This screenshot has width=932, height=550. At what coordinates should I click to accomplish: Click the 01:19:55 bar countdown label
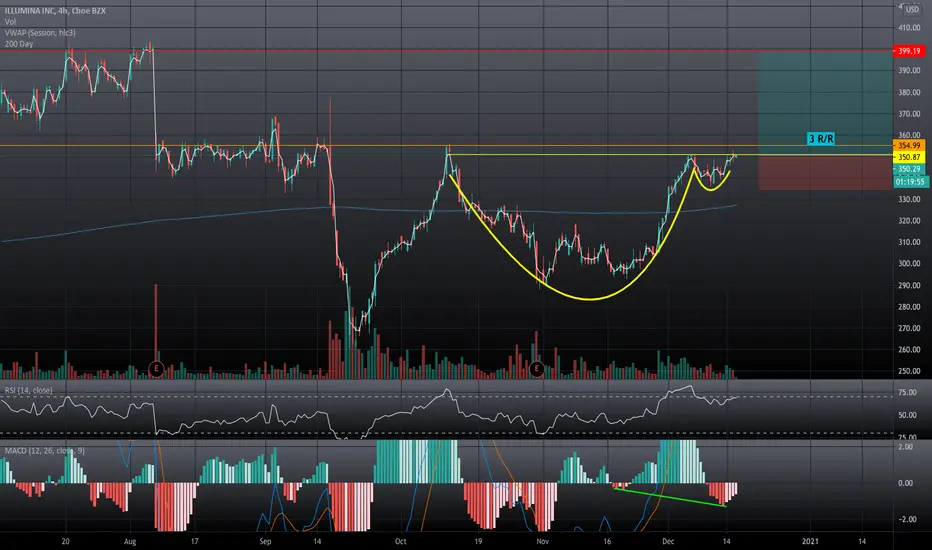pos(911,182)
